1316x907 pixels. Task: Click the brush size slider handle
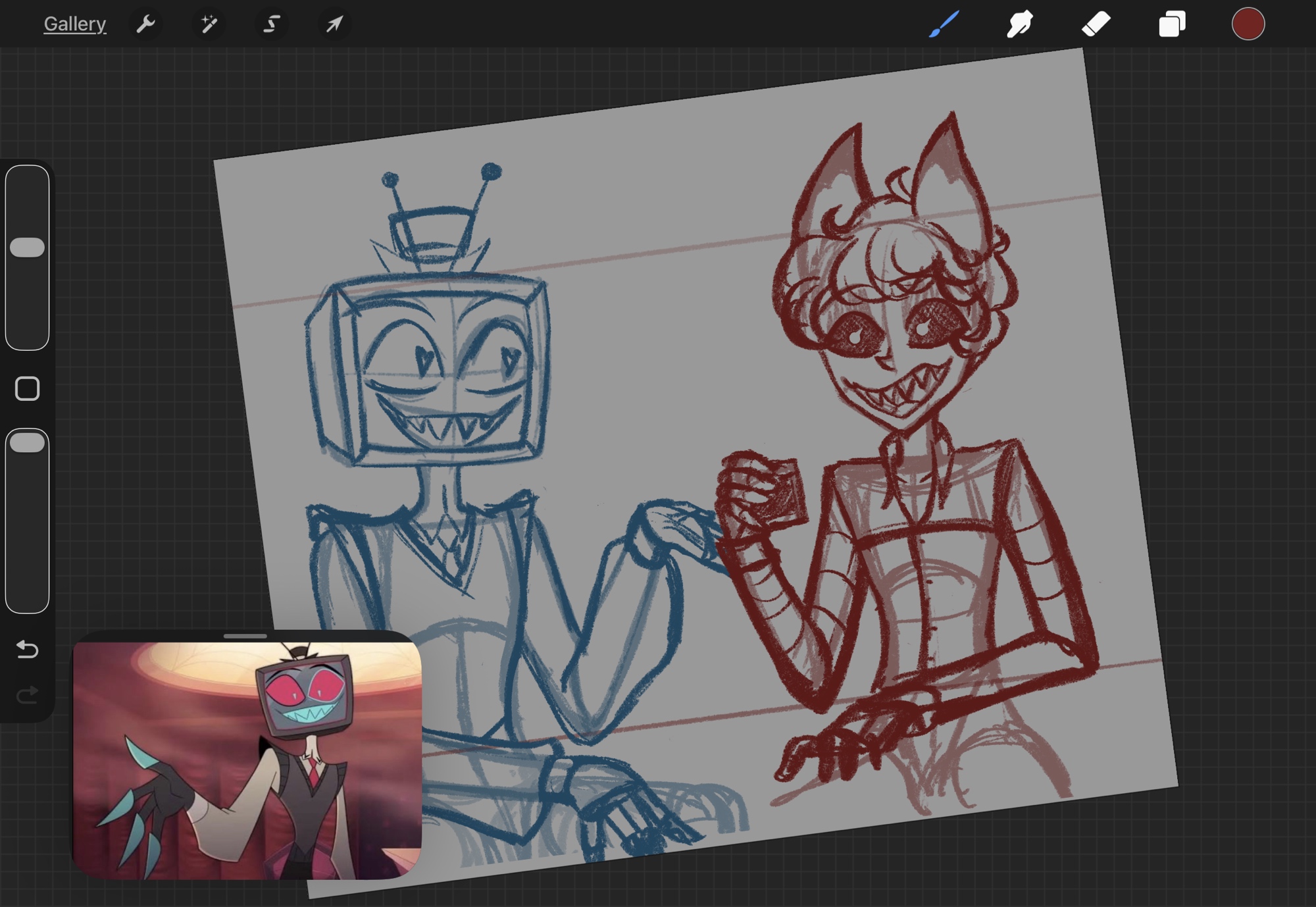click(28, 247)
